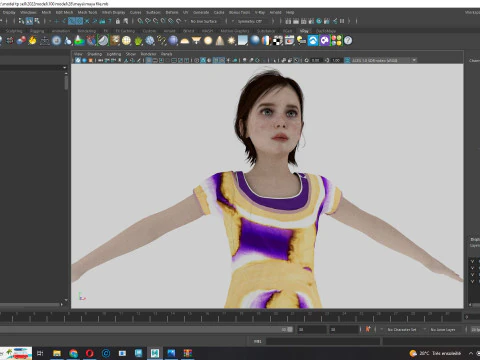This screenshot has height=360, width=480.
Task: Open the viewport Lighting menu
Action: tap(114, 54)
